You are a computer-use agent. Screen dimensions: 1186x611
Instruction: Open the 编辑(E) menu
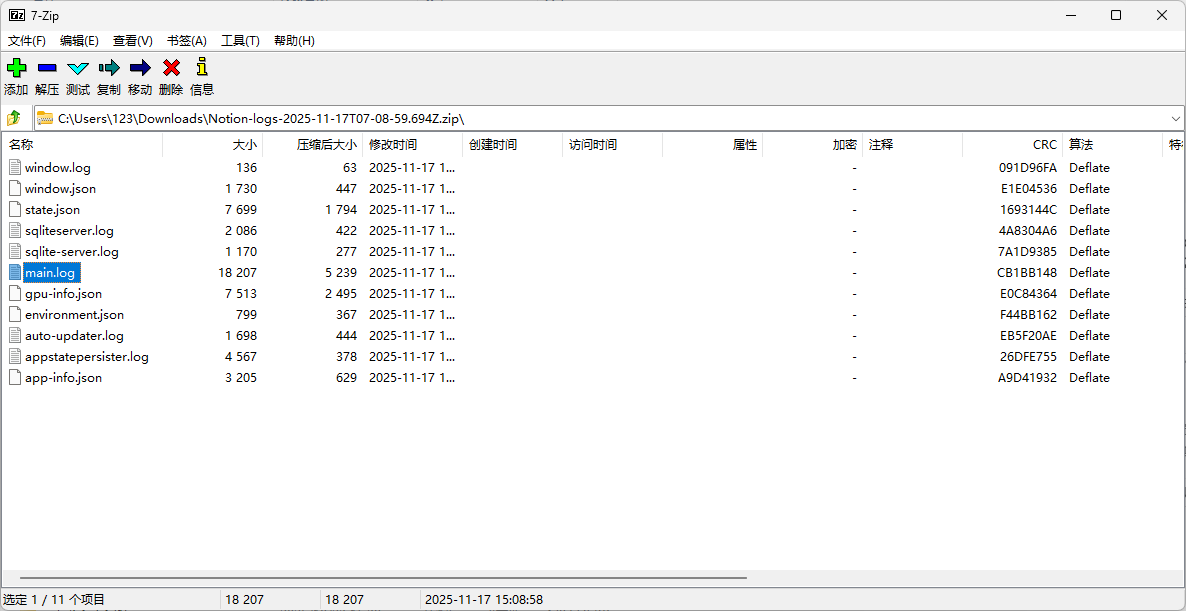pos(79,41)
